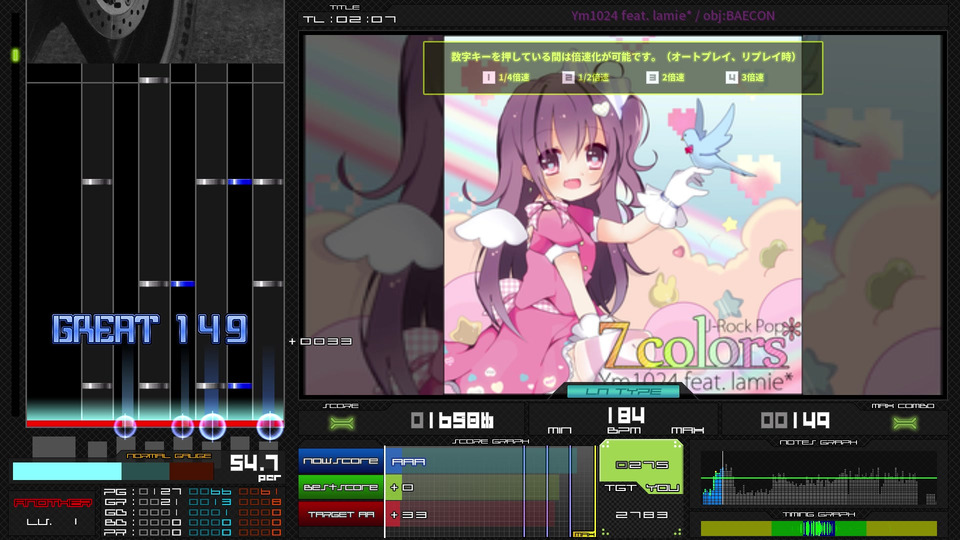Select the YOU tab

(662, 488)
